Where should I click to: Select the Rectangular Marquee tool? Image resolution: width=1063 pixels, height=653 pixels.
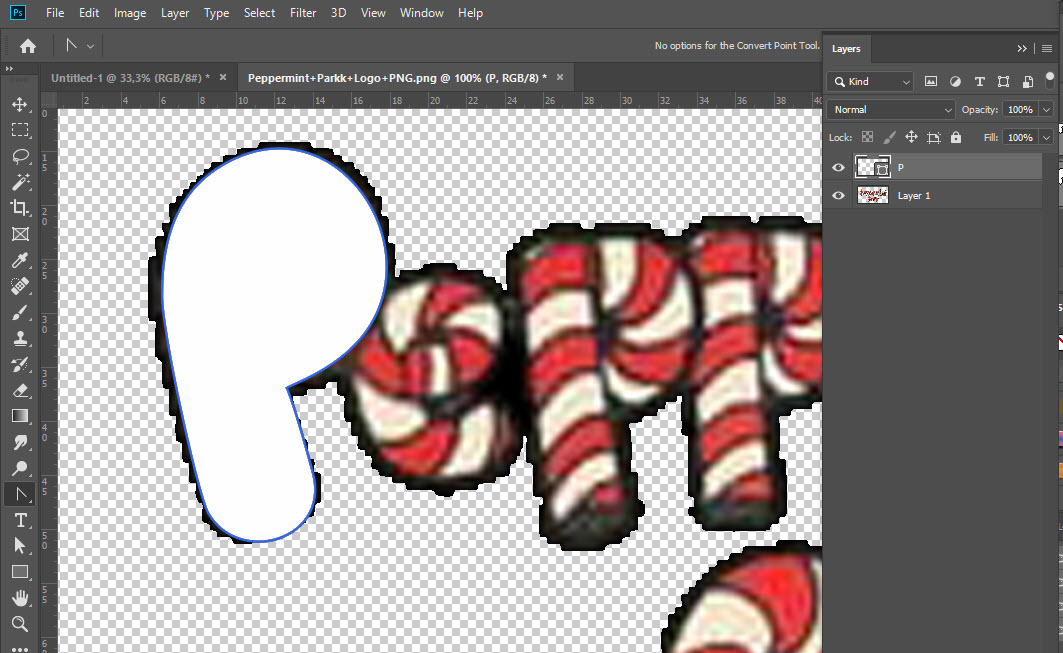(x=20, y=130)
